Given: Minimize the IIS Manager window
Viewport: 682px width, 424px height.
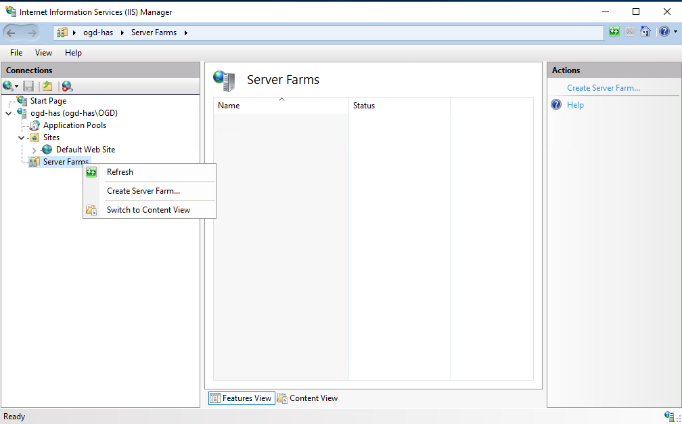Looking at the screenshot, I should [605, 12].
